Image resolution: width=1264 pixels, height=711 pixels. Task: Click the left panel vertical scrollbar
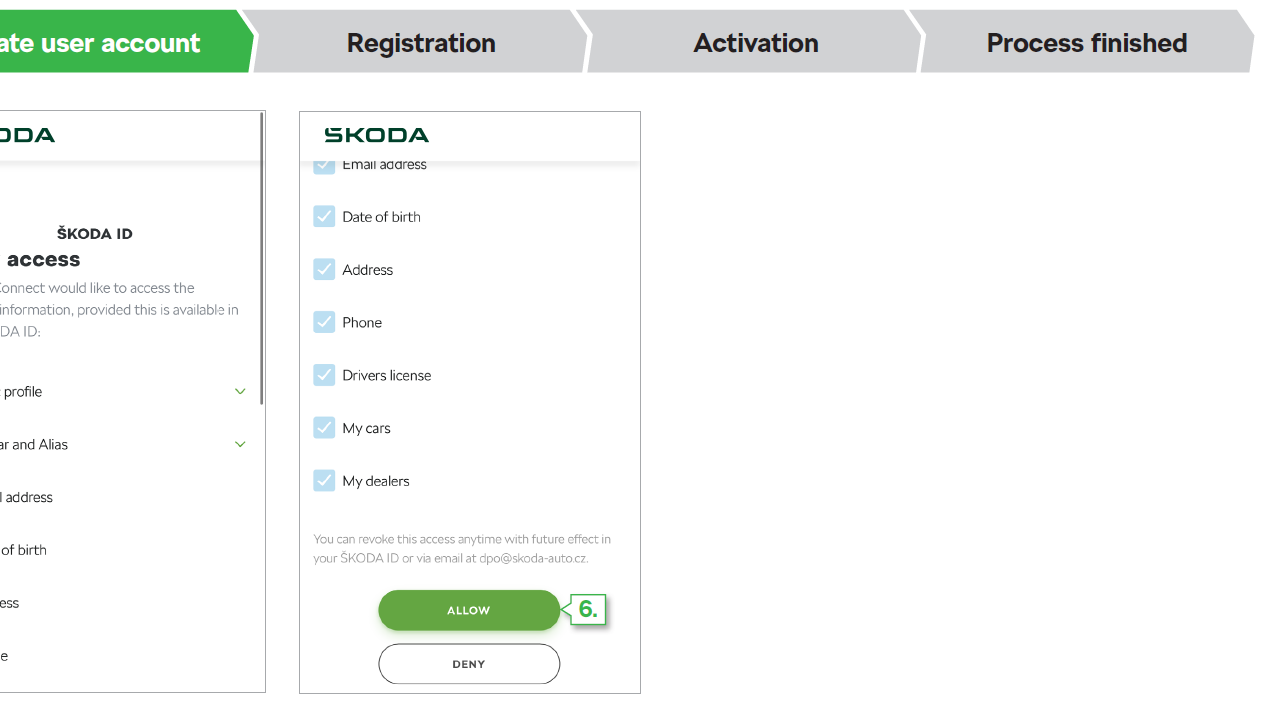point(262,258)
